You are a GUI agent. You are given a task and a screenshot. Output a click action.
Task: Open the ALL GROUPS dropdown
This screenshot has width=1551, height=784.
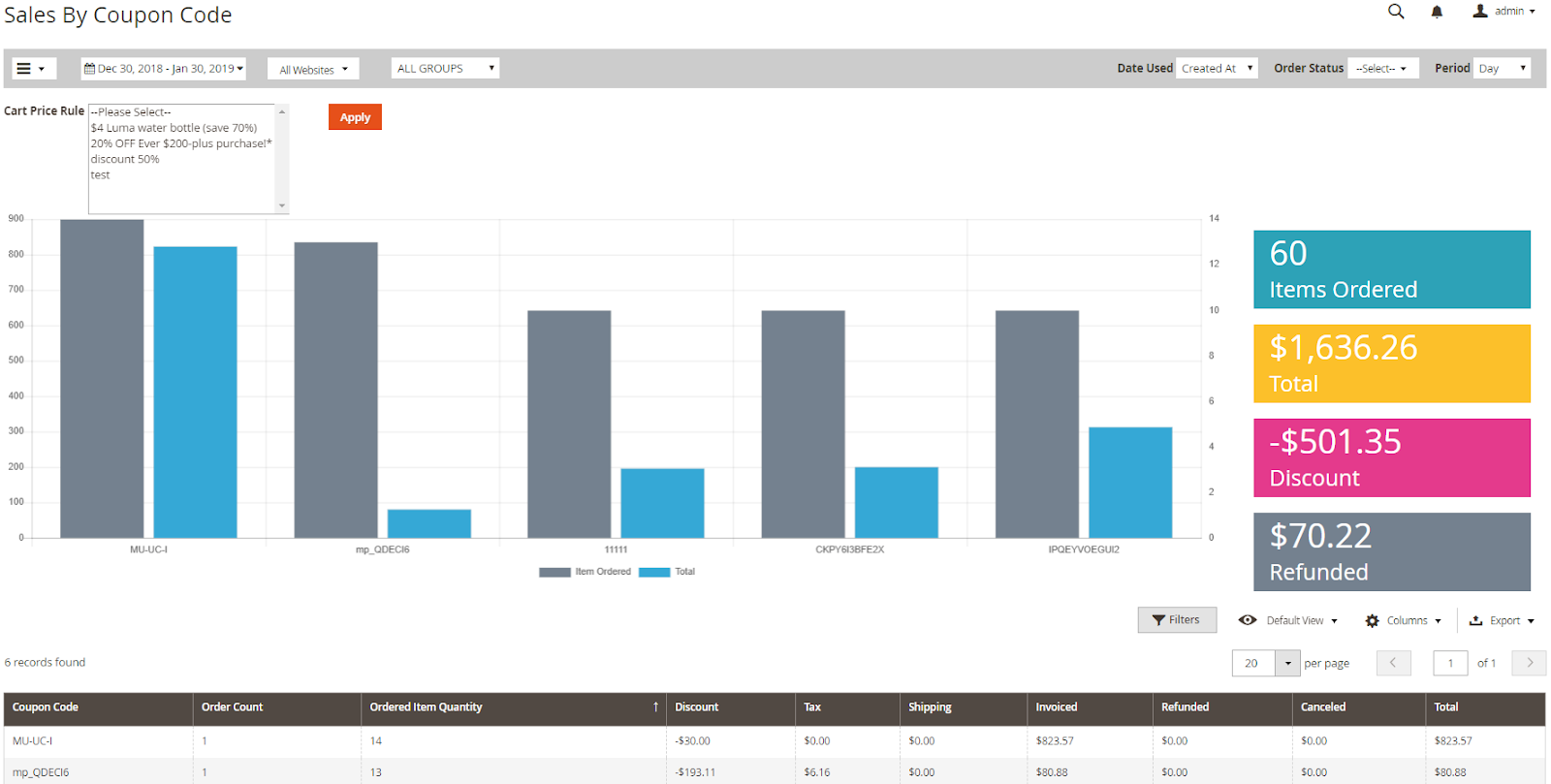(x=445, y=69)
